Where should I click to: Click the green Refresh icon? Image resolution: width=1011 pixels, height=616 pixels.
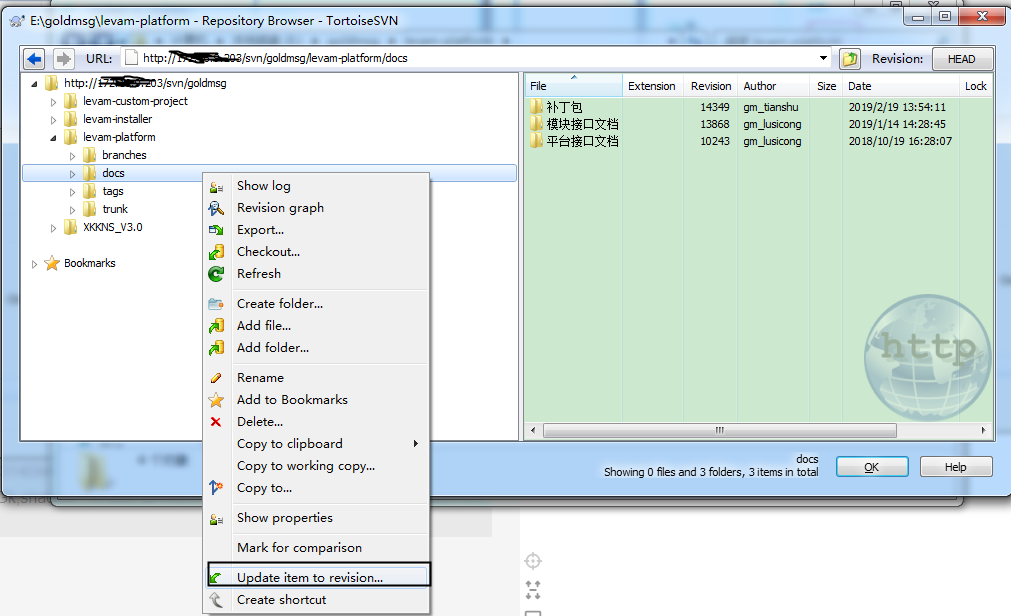(216, 274)
